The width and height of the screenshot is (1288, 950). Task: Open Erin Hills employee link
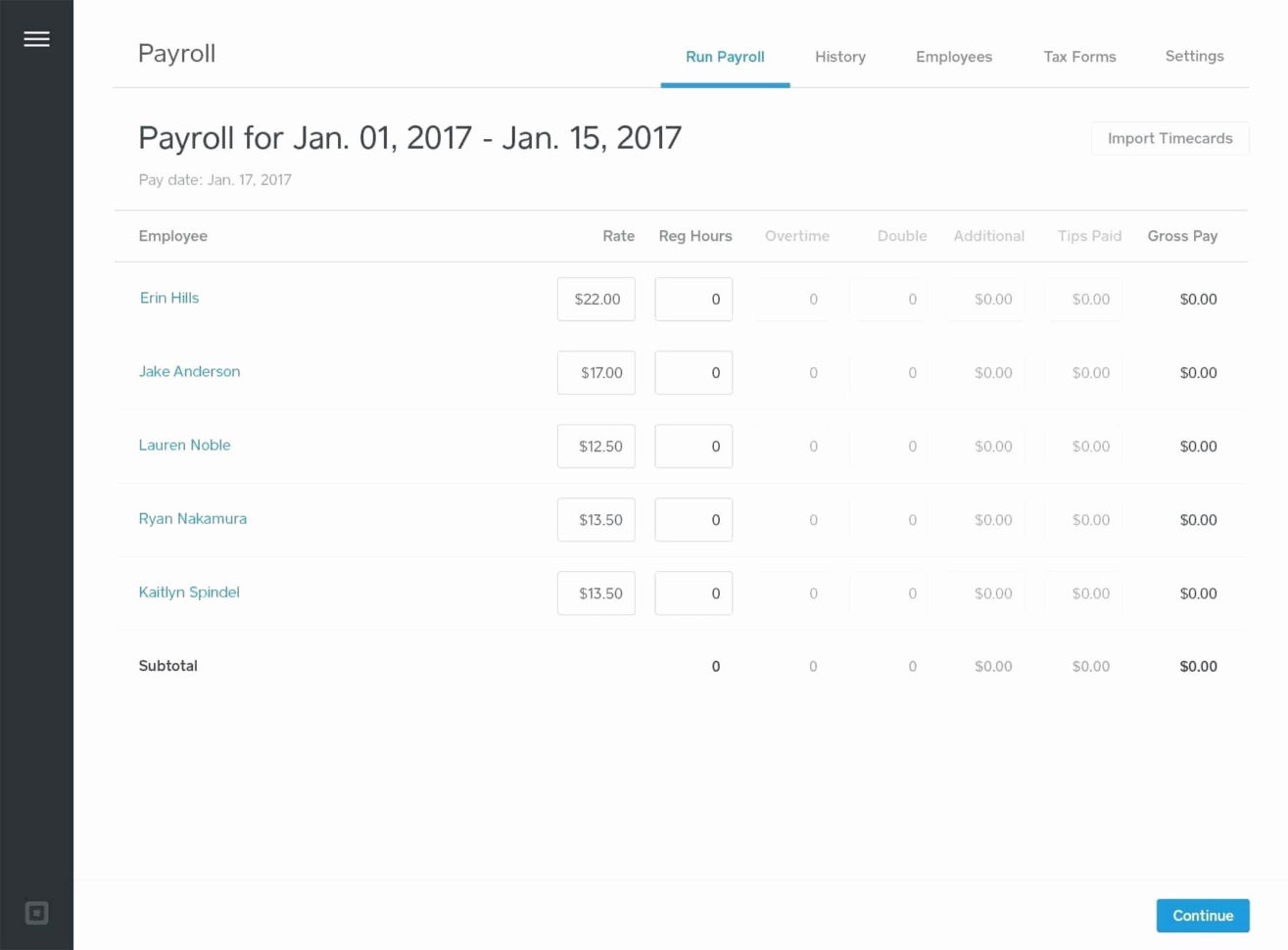(169, 298)
